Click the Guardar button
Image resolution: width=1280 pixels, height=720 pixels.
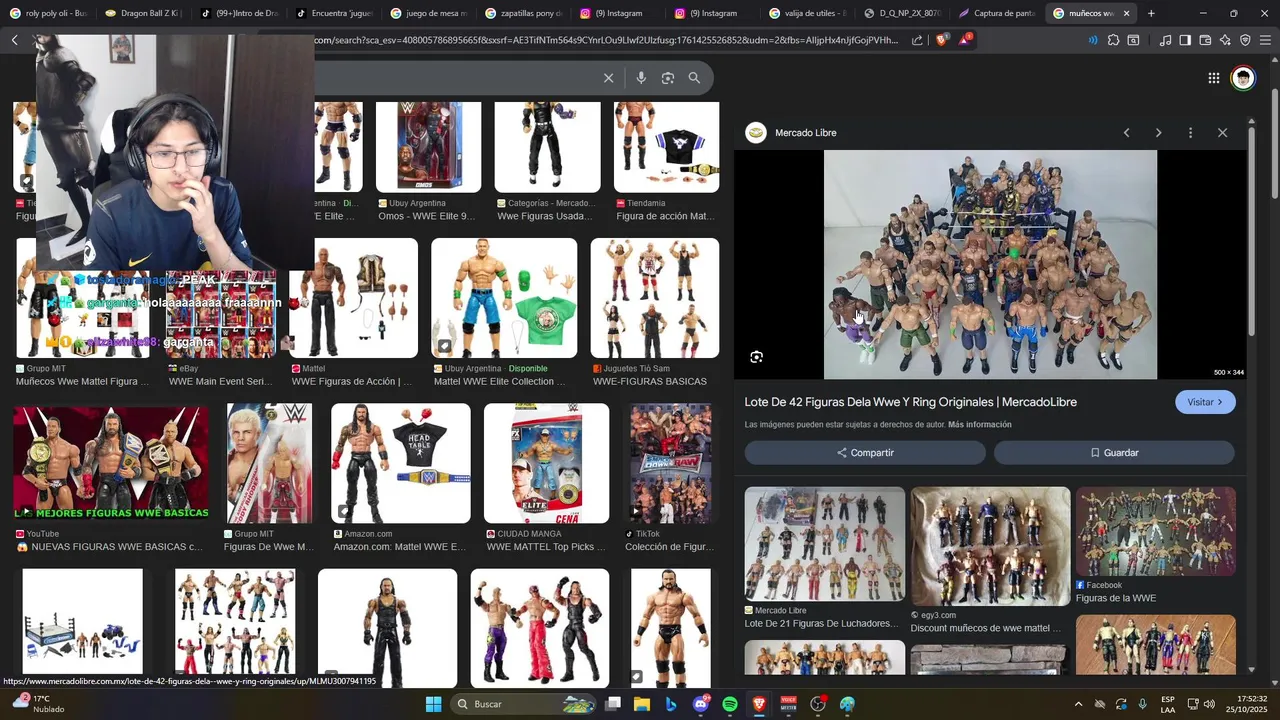1114,453
